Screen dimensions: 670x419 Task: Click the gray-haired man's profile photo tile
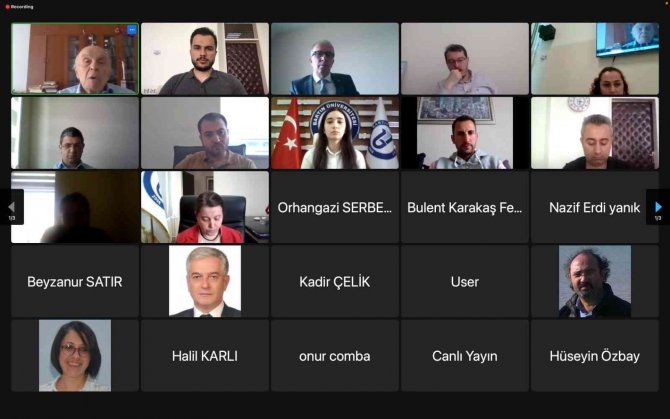pos(205,281)
